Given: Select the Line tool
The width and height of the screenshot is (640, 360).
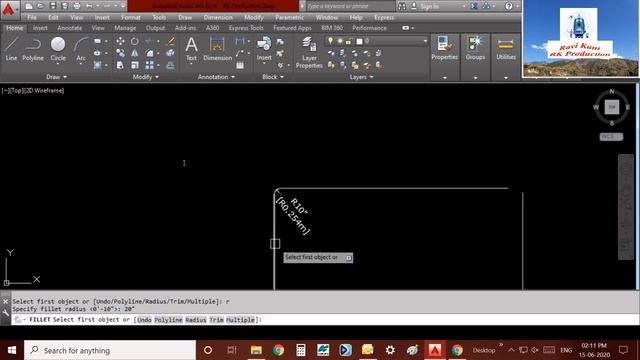Looking at the screenshot, I should click(11, 49).
